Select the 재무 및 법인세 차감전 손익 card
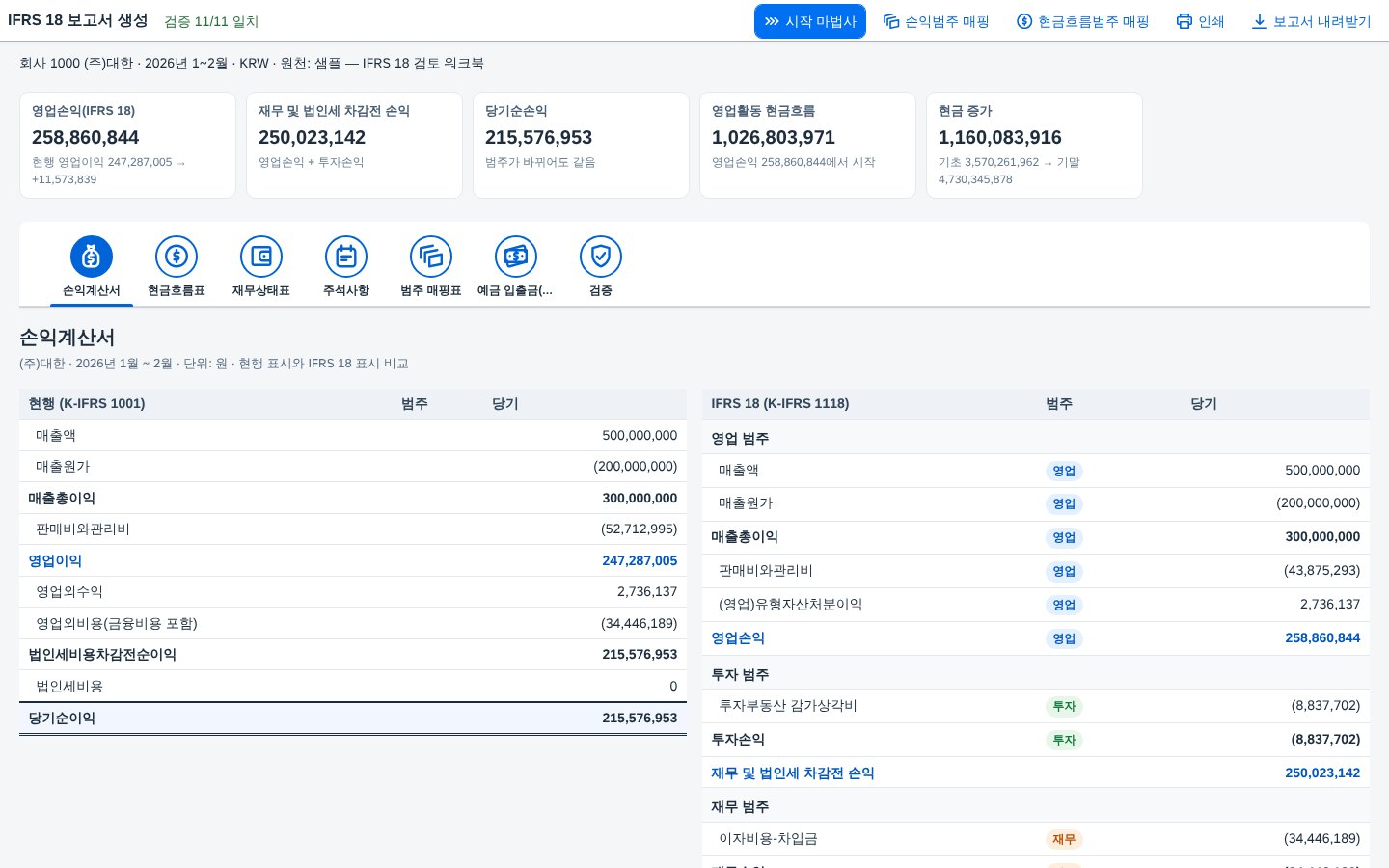The image size is (1389, 868). [354, 146]
